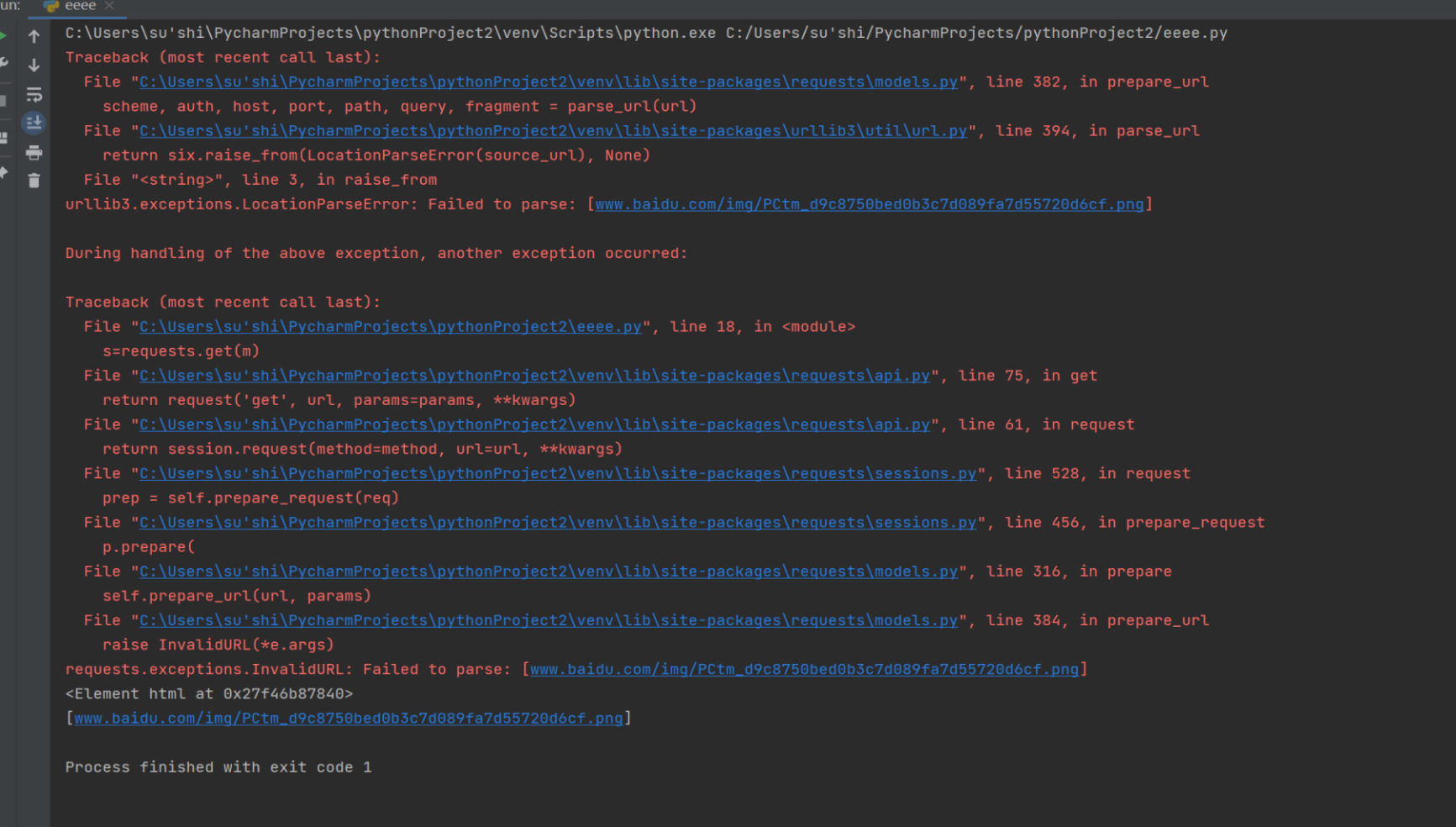
Task: Open sessions.py at line 528
Action: point(559,473)
